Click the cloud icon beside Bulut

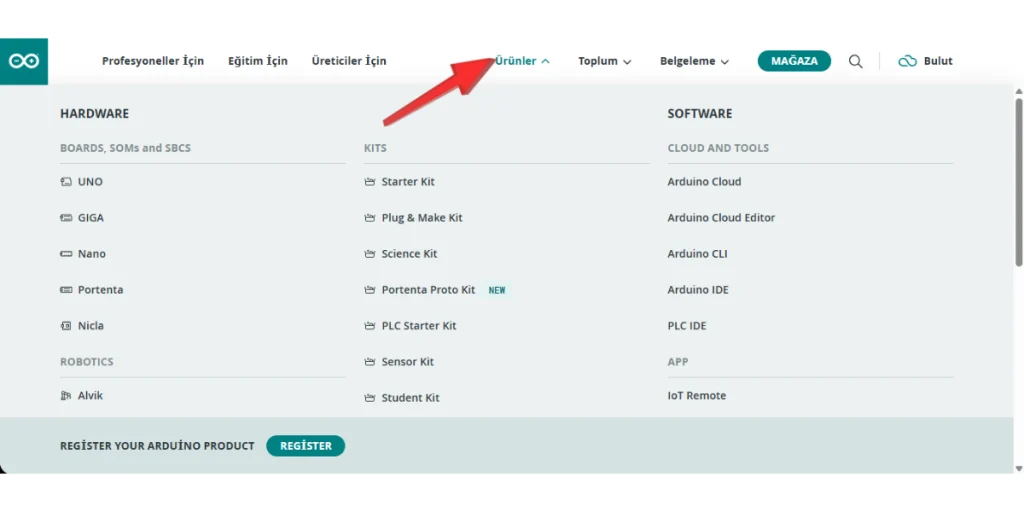(908, 61)
